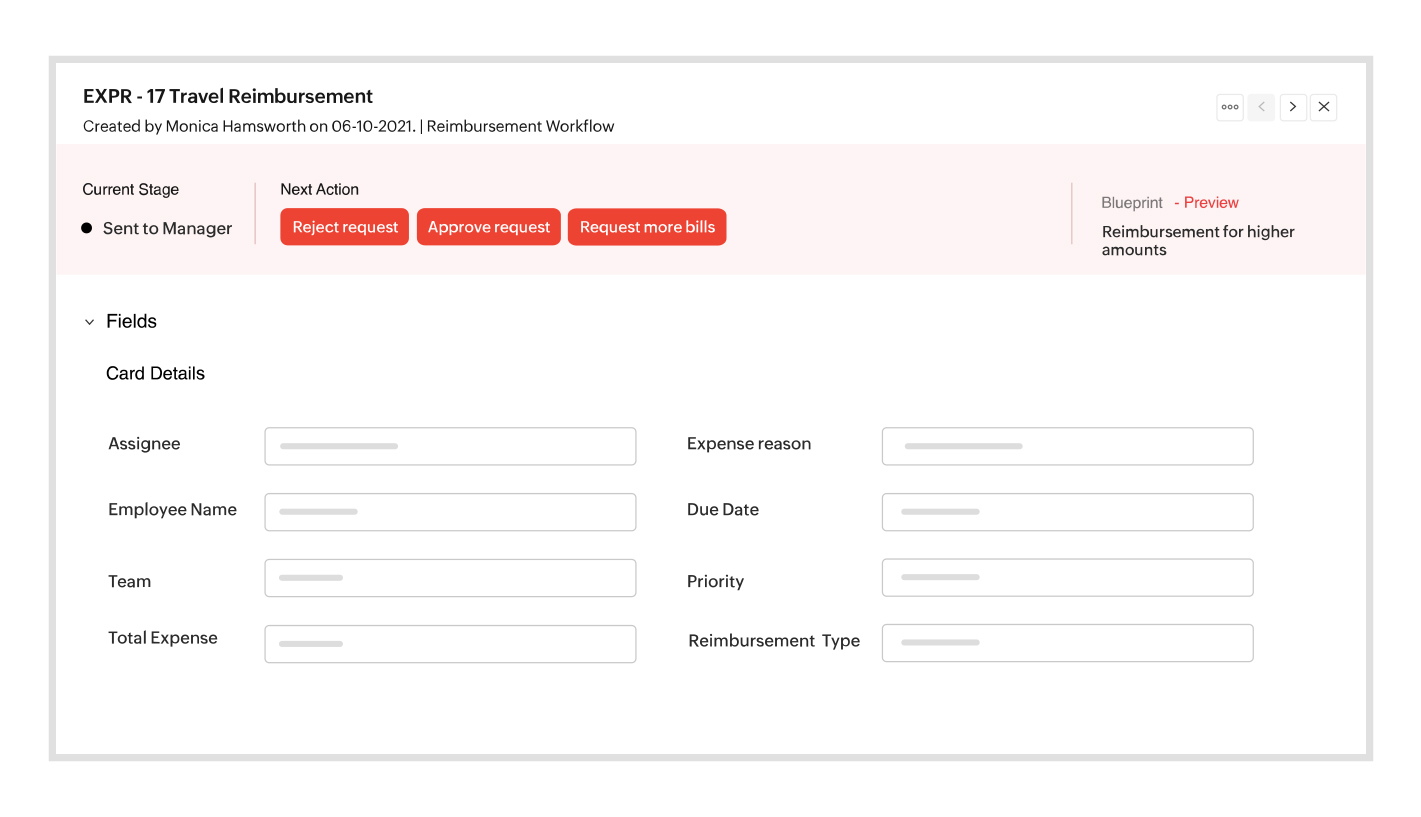Viewport: 1421px width, 817px height.
Task: Click the Expense reason input field
Action: click(1067, 446)
